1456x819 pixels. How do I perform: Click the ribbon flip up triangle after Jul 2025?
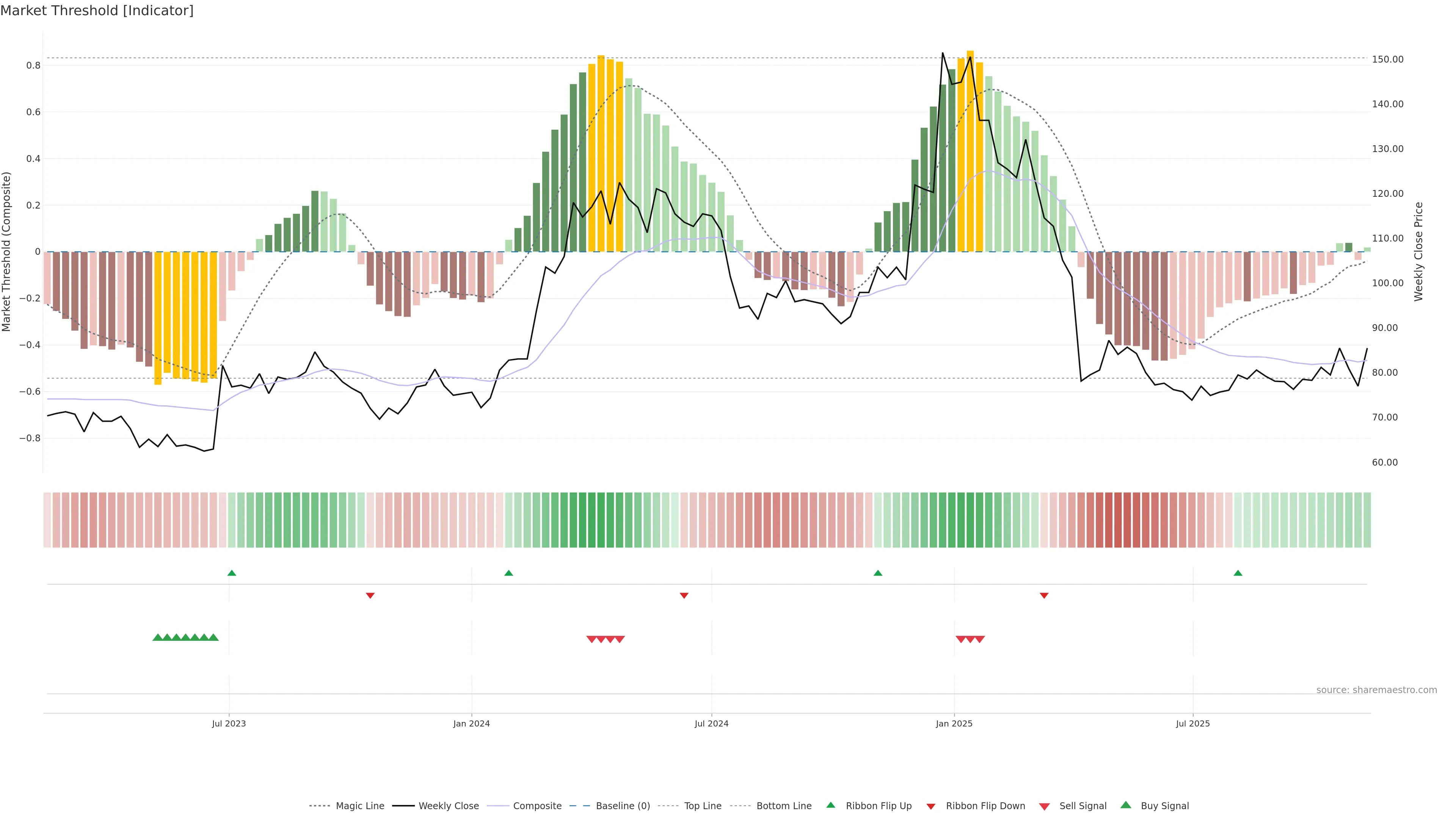pos(1238,573)
